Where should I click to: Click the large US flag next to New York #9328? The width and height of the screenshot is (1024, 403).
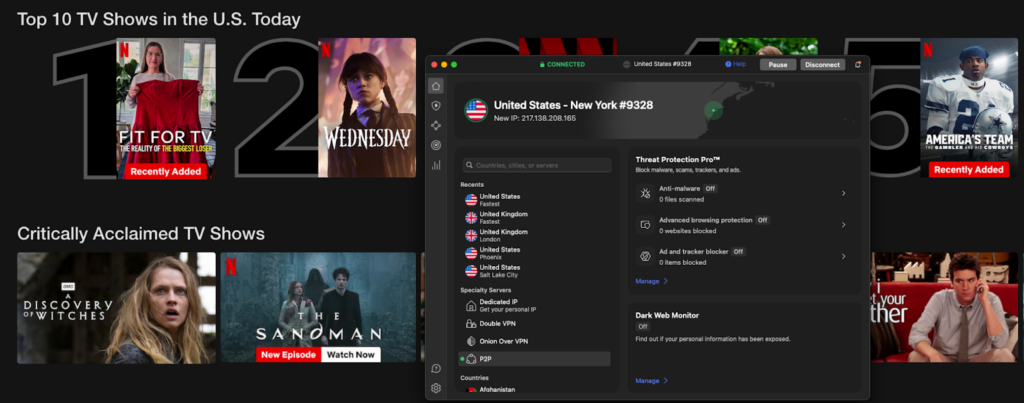[x=476, y=110]
